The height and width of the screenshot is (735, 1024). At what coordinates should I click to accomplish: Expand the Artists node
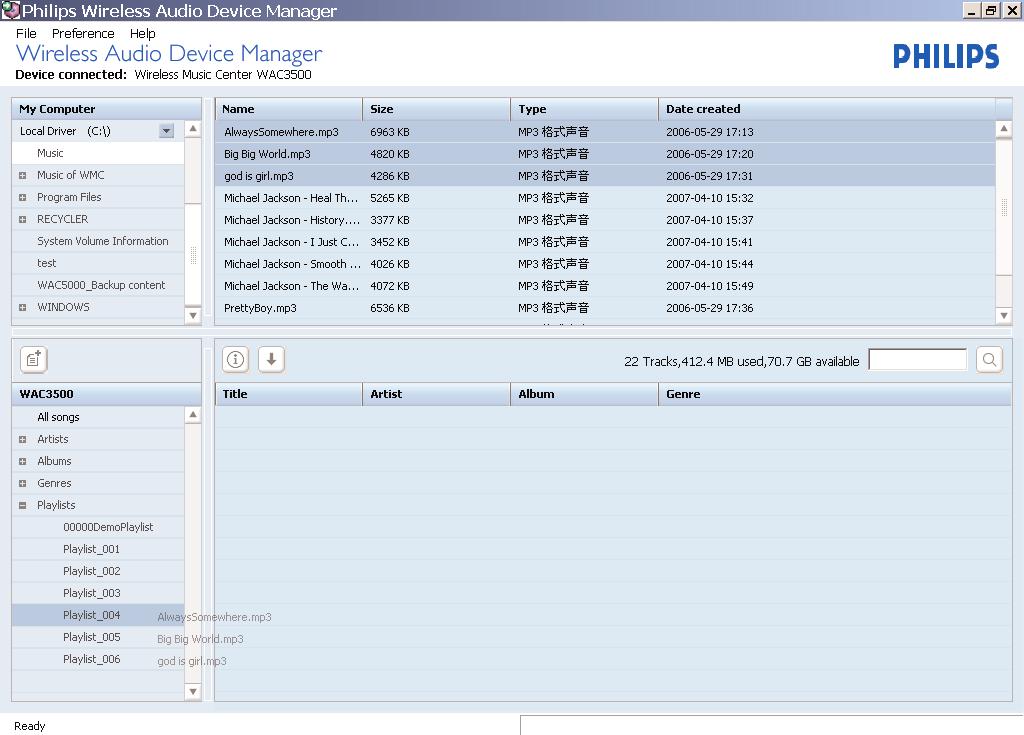[22, 440]
